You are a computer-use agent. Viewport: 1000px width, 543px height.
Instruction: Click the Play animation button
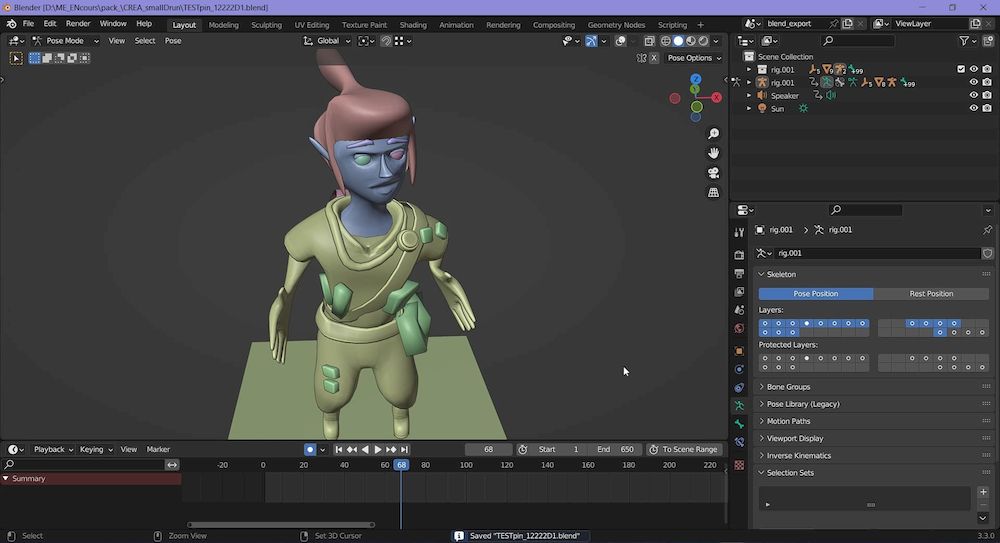pos(378,450)
